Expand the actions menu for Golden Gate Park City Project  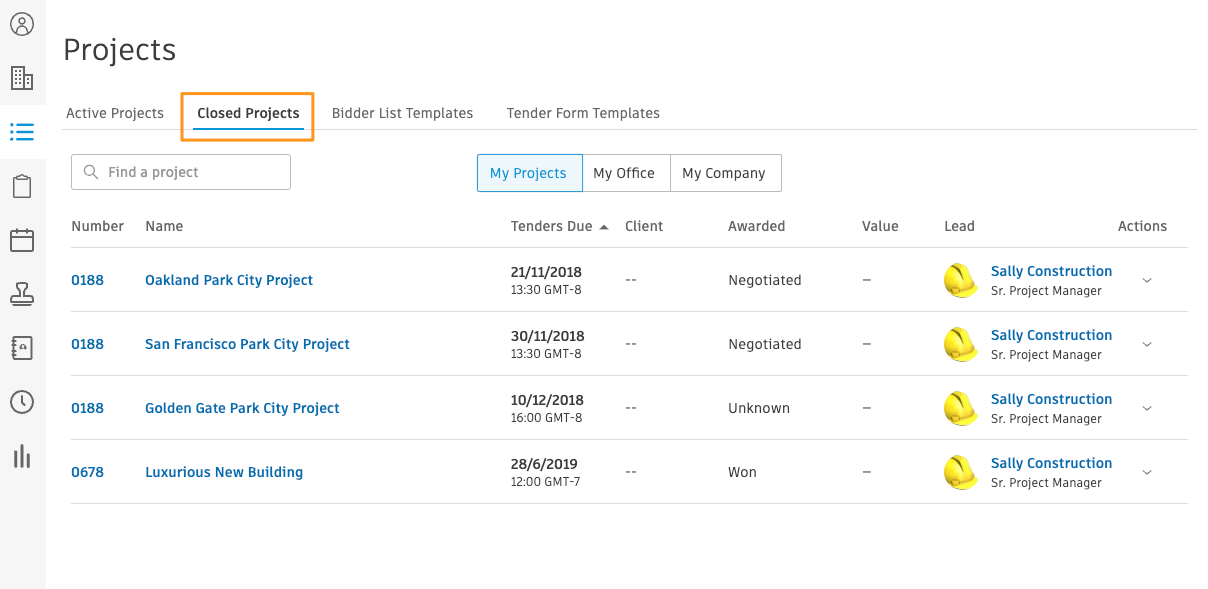(x=1147, y=408)
